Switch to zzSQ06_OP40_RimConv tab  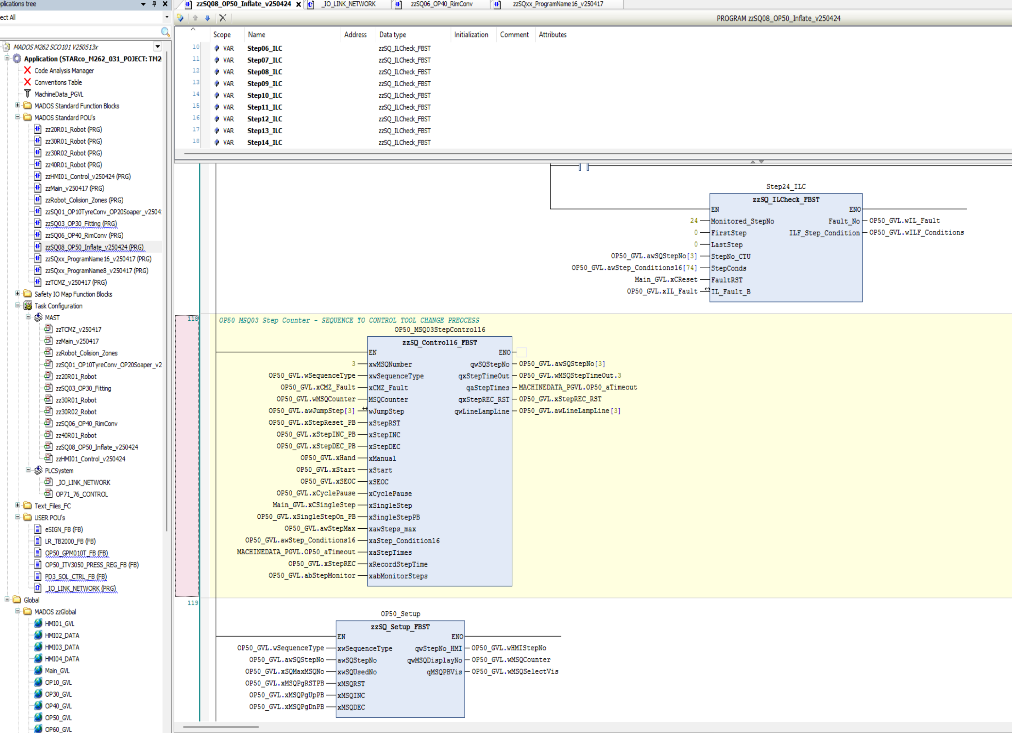(439, 5)
